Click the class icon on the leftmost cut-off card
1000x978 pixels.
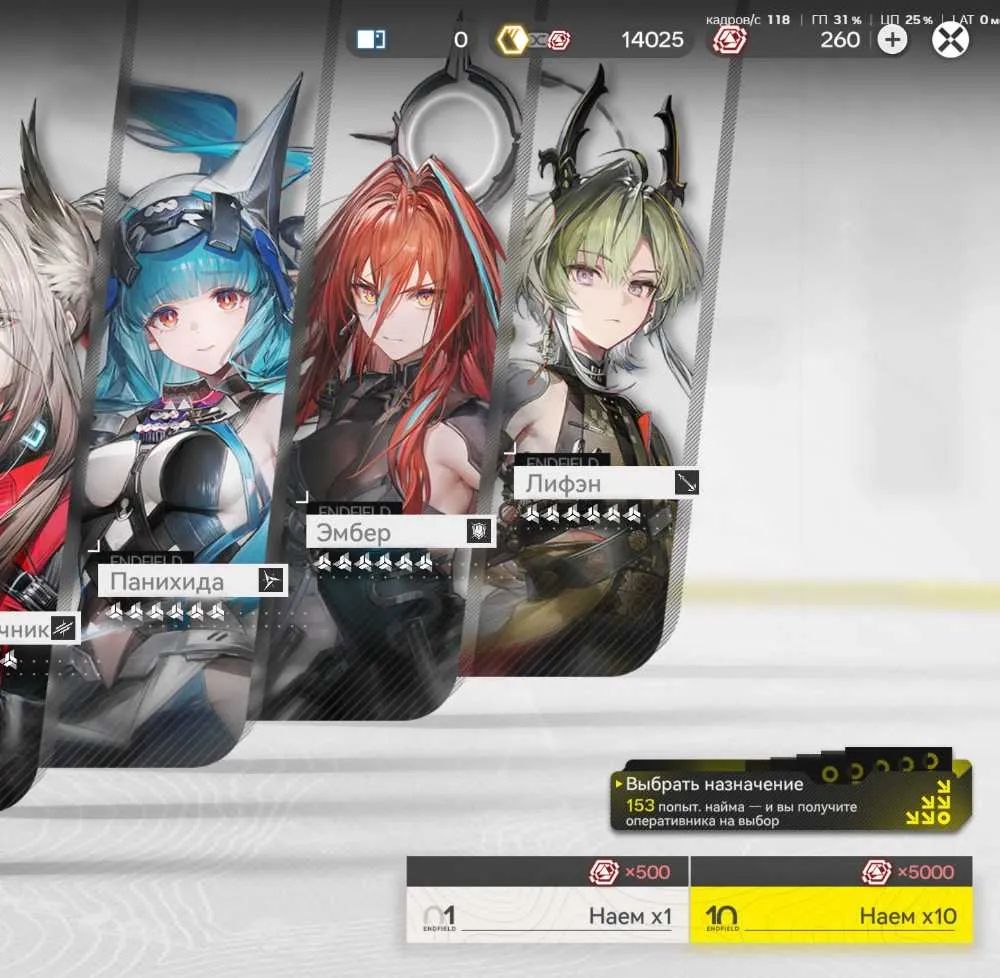(x=63, y=629)
